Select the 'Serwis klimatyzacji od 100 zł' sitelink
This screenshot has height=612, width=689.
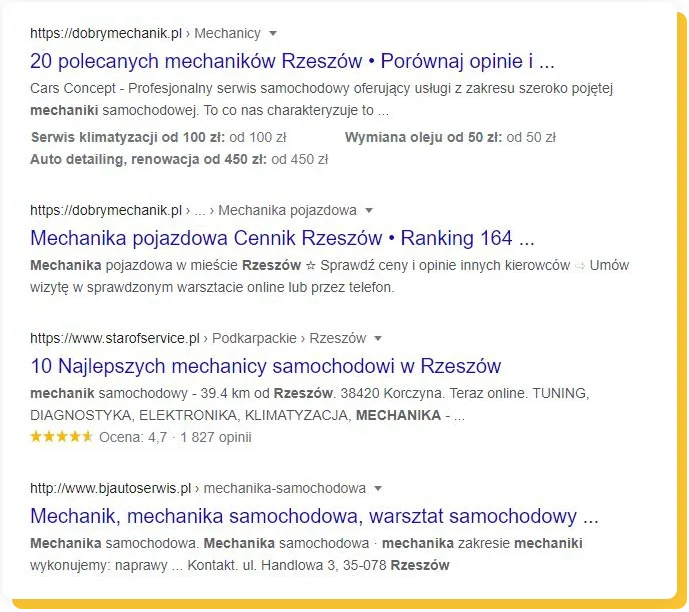[130, 137]
